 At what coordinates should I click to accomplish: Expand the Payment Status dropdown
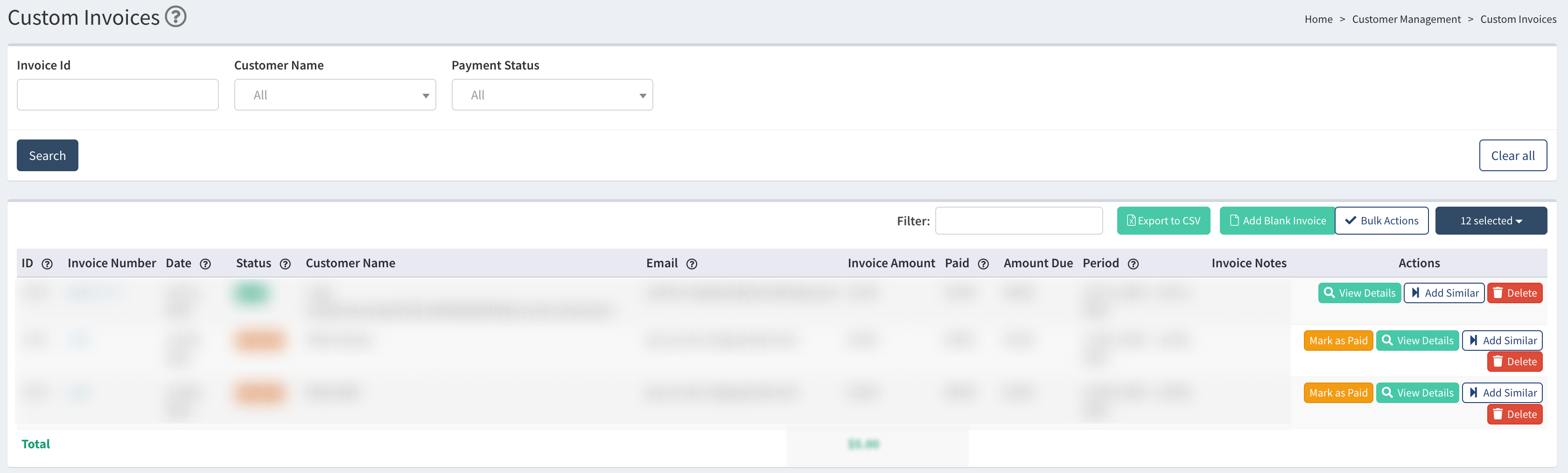click(x=552, y=95)
